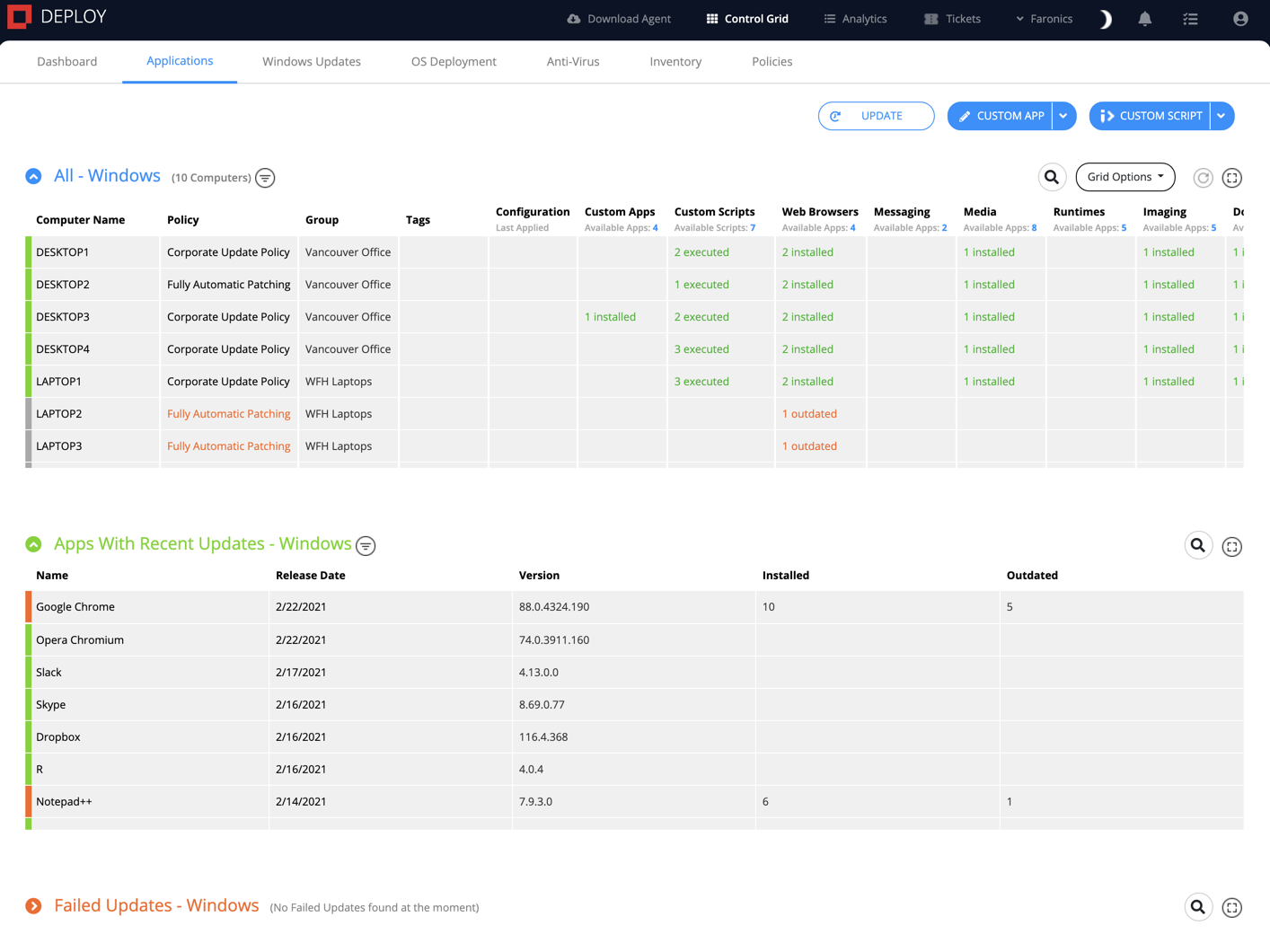
Task: Open Control Grid from top bar
Action: point(747,19)
